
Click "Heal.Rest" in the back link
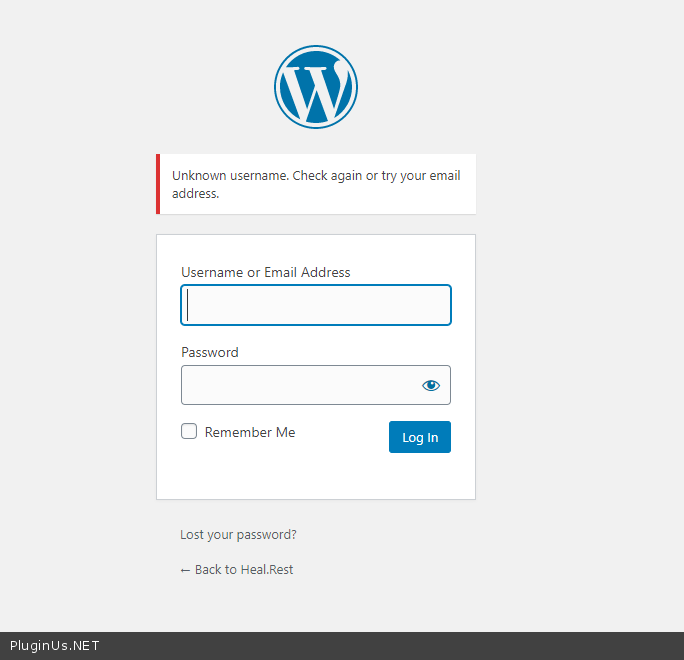[x=267, y=570]
